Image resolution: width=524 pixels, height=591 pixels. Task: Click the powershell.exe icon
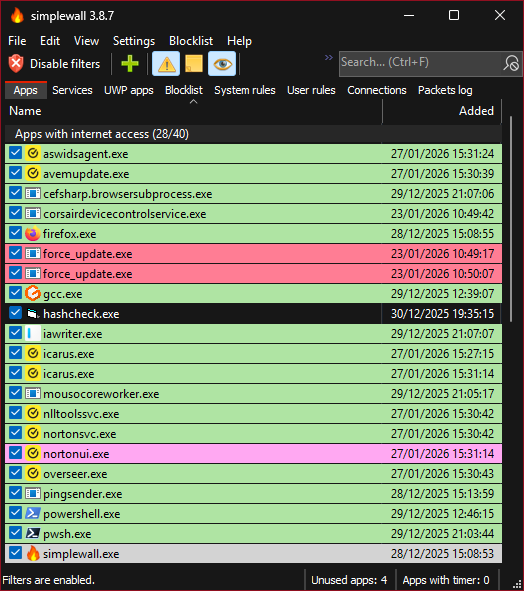click(x=33, y=513)
